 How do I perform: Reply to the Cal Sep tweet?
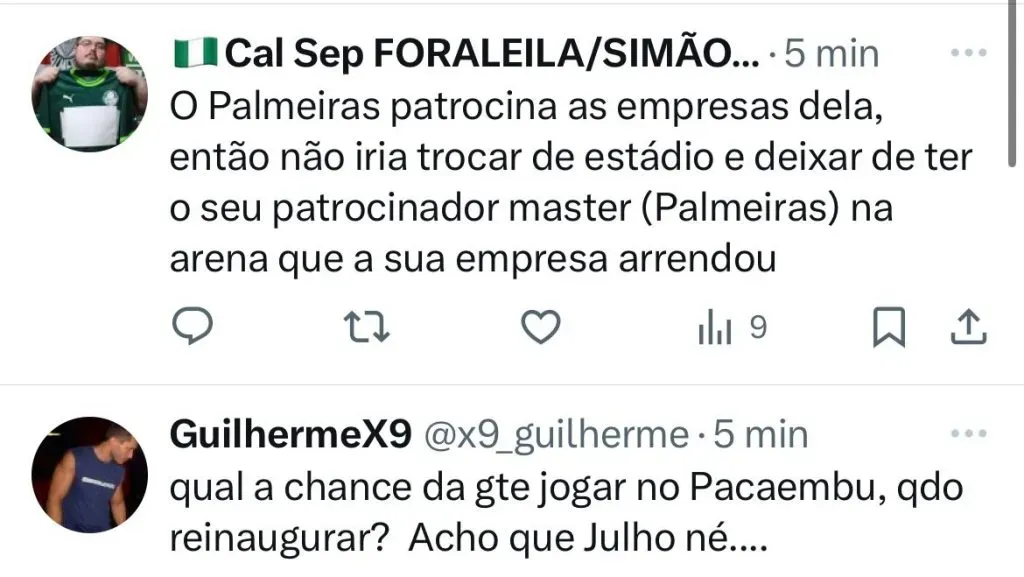[x=193, y=326]
